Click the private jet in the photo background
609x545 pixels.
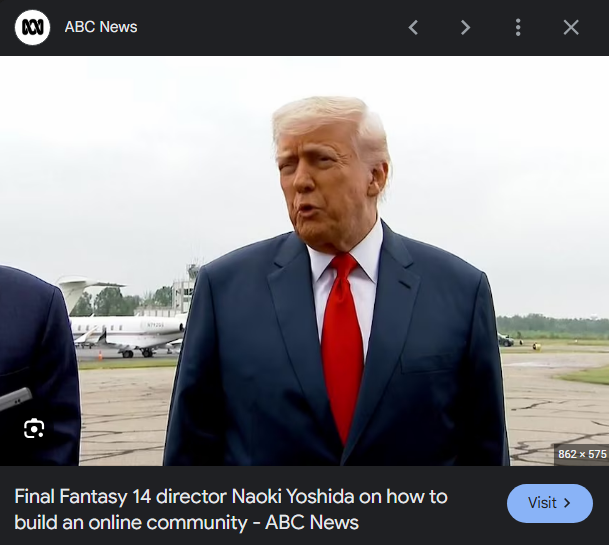[124, 326]
